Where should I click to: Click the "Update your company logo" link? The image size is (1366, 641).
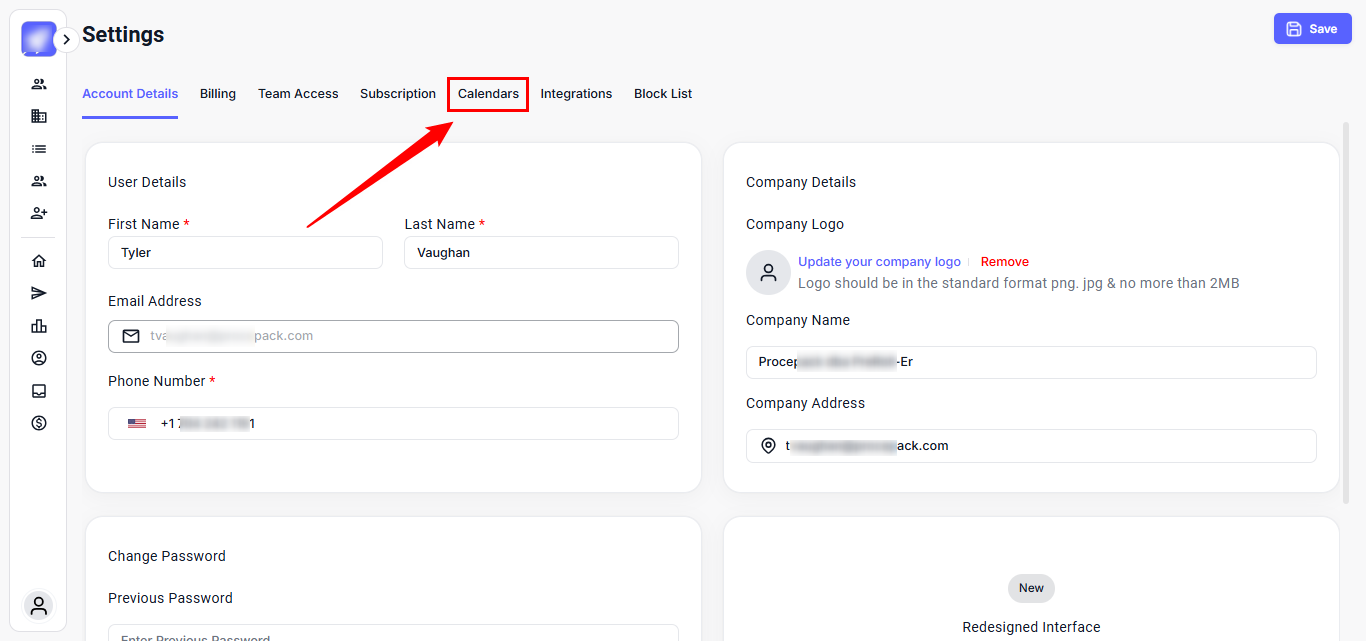point(879,262)
